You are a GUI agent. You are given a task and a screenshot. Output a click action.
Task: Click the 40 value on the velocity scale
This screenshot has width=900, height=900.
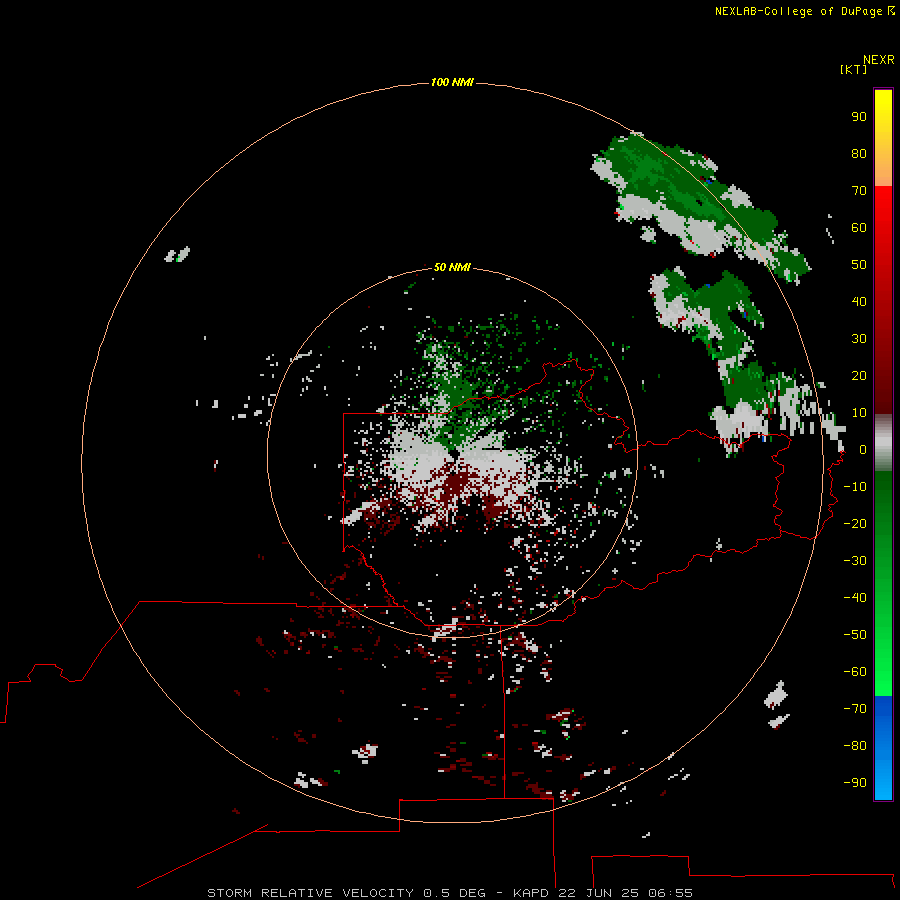pyautogui.click(x=859, y=301)
